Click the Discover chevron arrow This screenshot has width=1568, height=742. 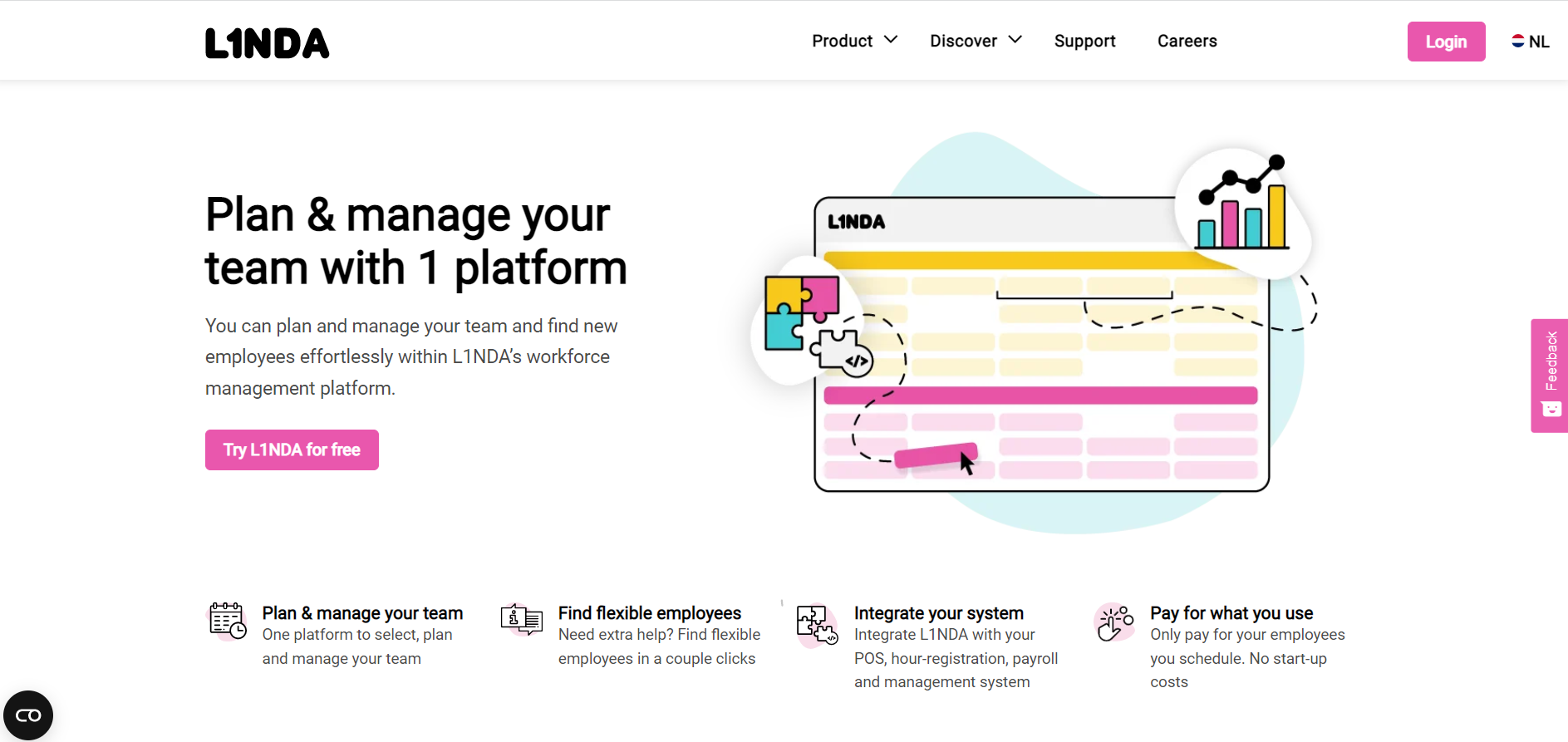1015,40
